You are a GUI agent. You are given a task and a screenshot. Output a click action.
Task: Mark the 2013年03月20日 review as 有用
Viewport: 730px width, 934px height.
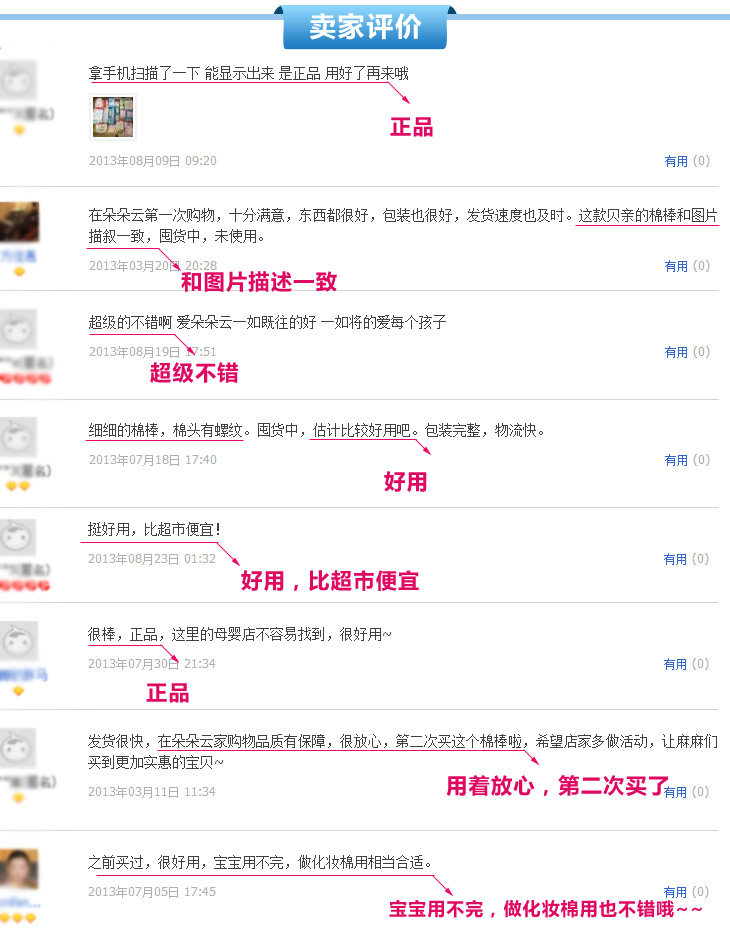[676, 266]
